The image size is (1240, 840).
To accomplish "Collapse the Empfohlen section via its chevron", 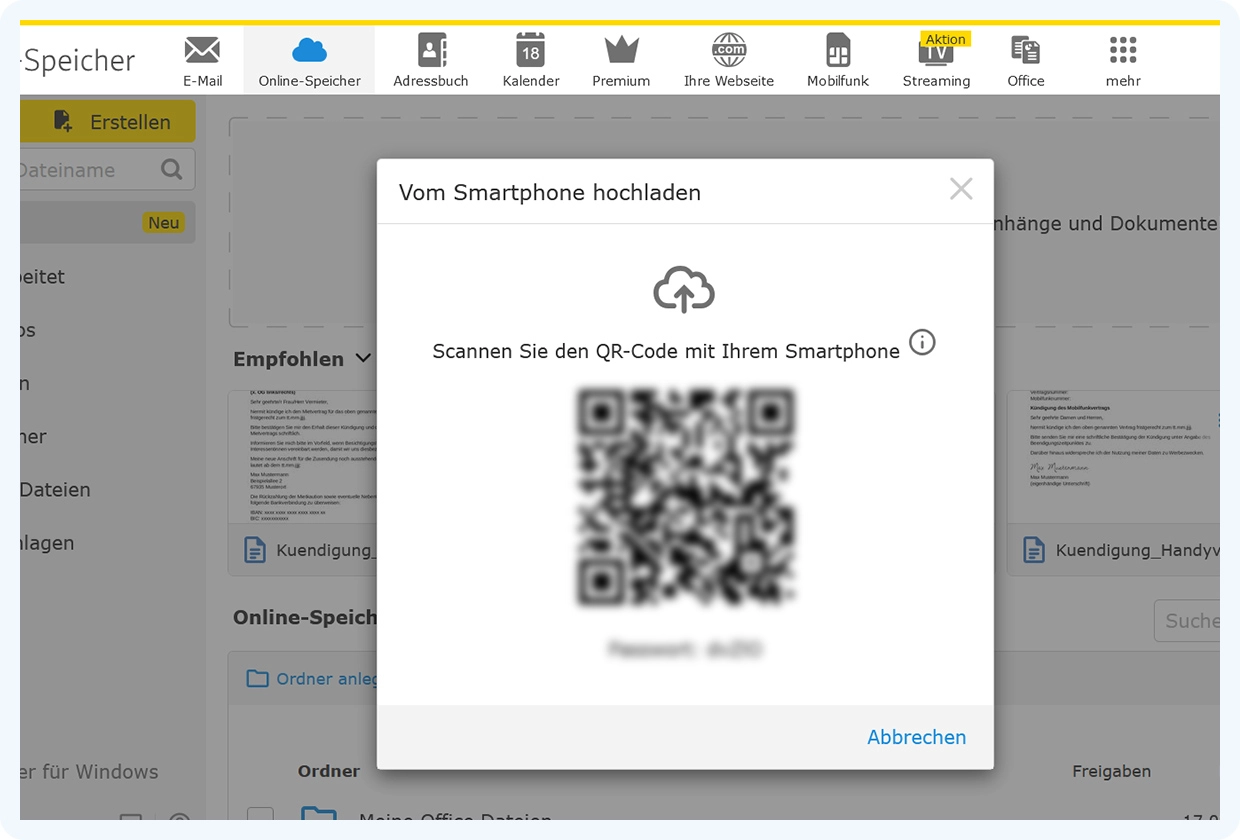I will coord(362,358).
